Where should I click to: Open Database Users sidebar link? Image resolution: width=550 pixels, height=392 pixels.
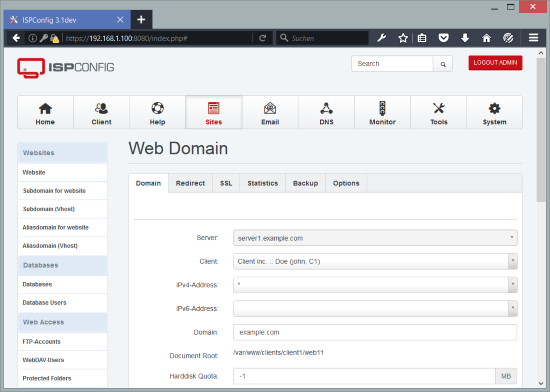click(x=62, y=303)
